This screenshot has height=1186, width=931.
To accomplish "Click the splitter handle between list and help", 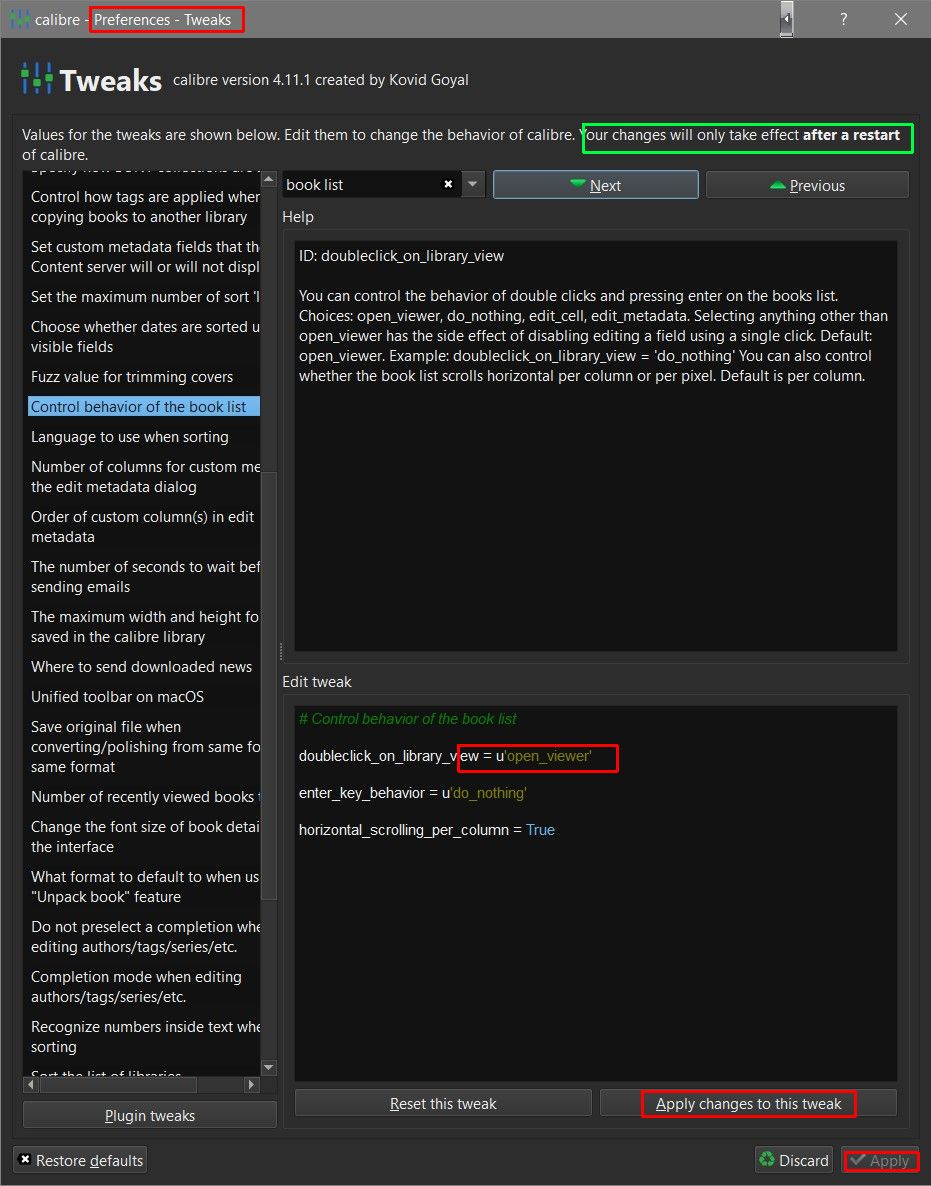I will tap(281, 650).
